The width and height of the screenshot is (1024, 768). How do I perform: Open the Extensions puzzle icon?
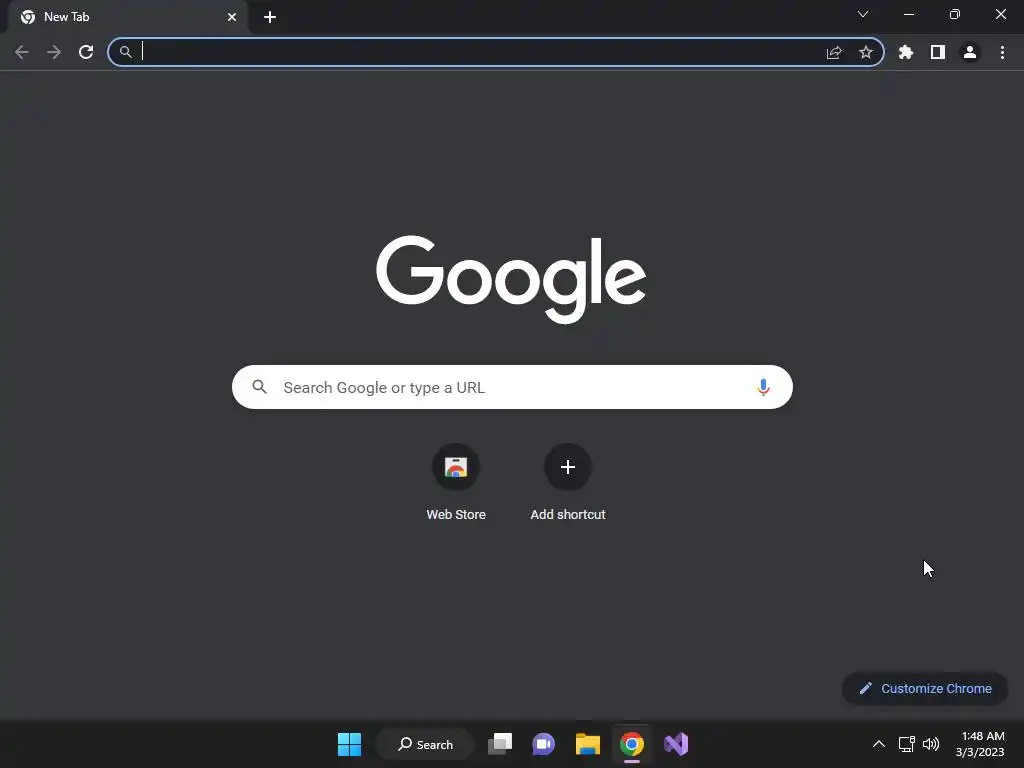pos(906,52)
